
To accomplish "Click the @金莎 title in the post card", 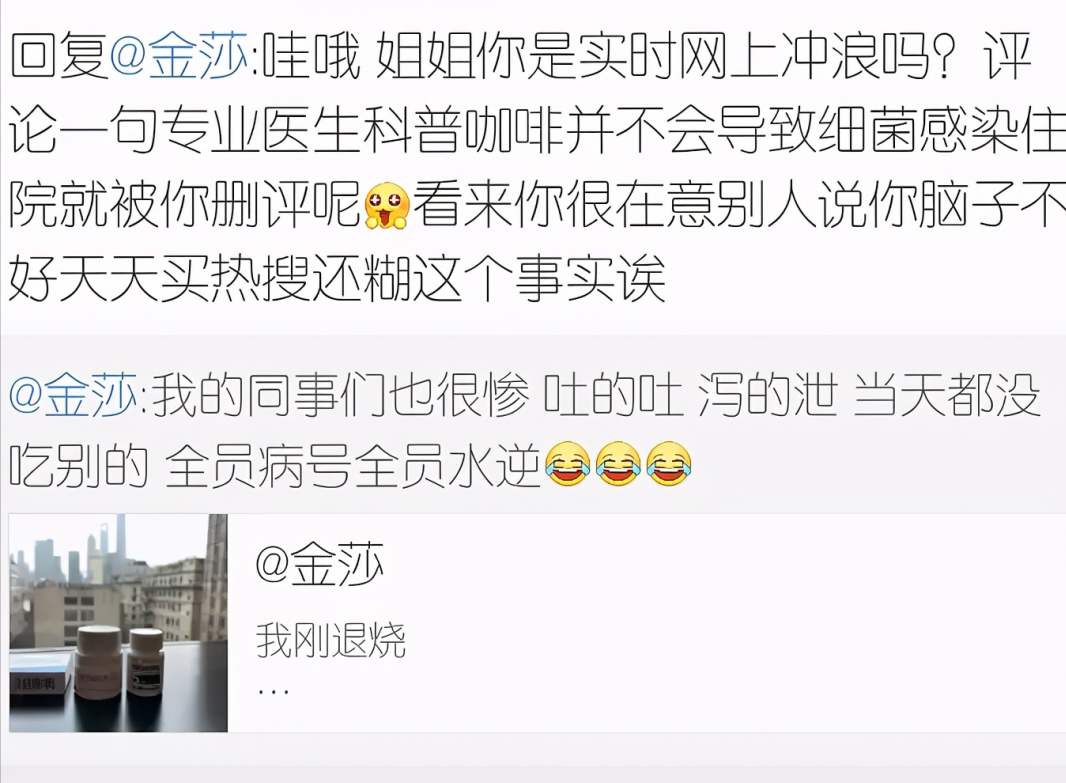I will click(320, 565).
